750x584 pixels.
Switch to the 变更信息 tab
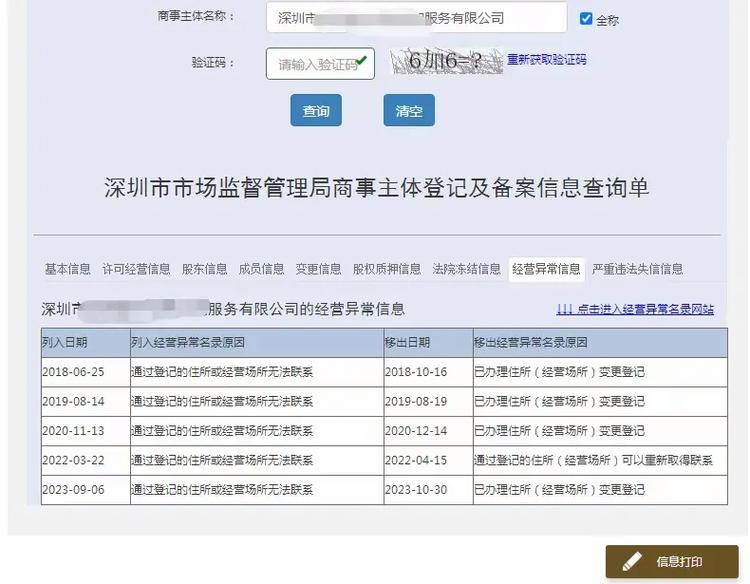(x=318, y=269)
